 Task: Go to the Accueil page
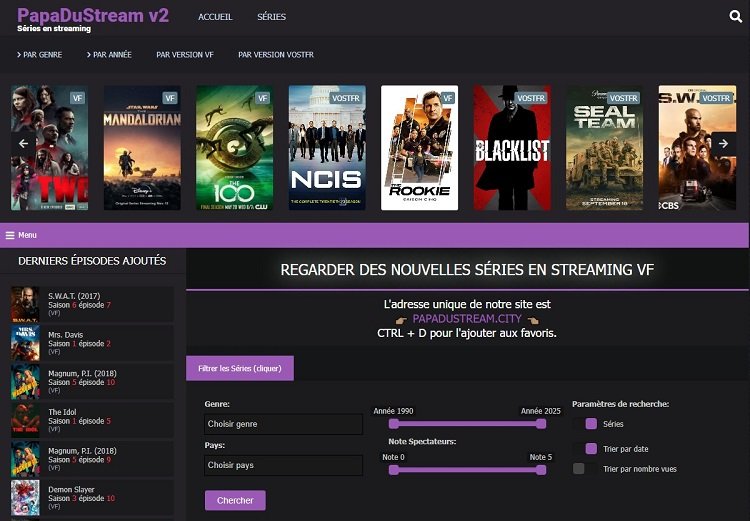pyautogui.click(x=215, y=17)
